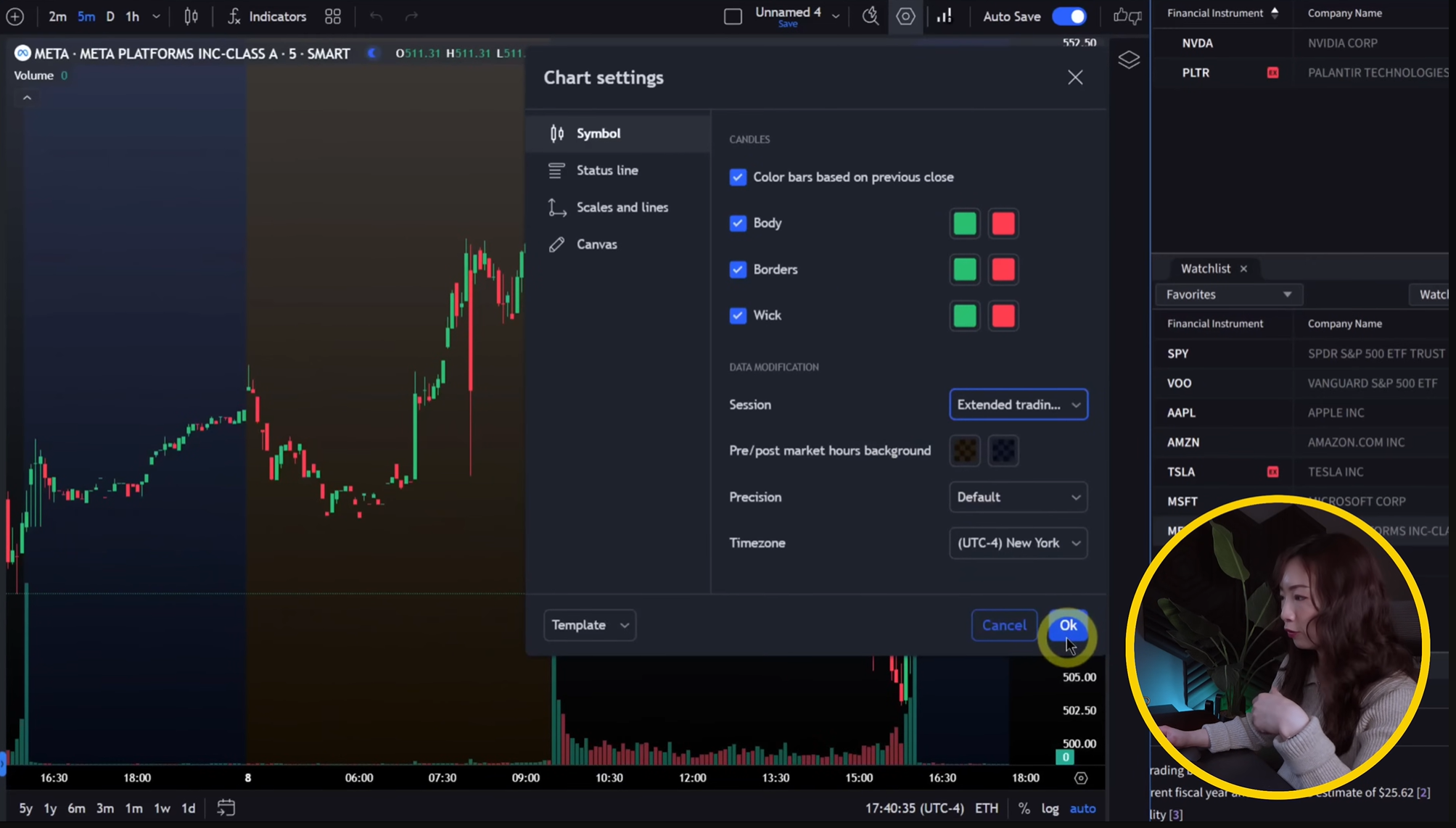The height and width of the screenshot is (828, 1456).
Task: Toggle the Auto Save switch
Action: 1069,16
